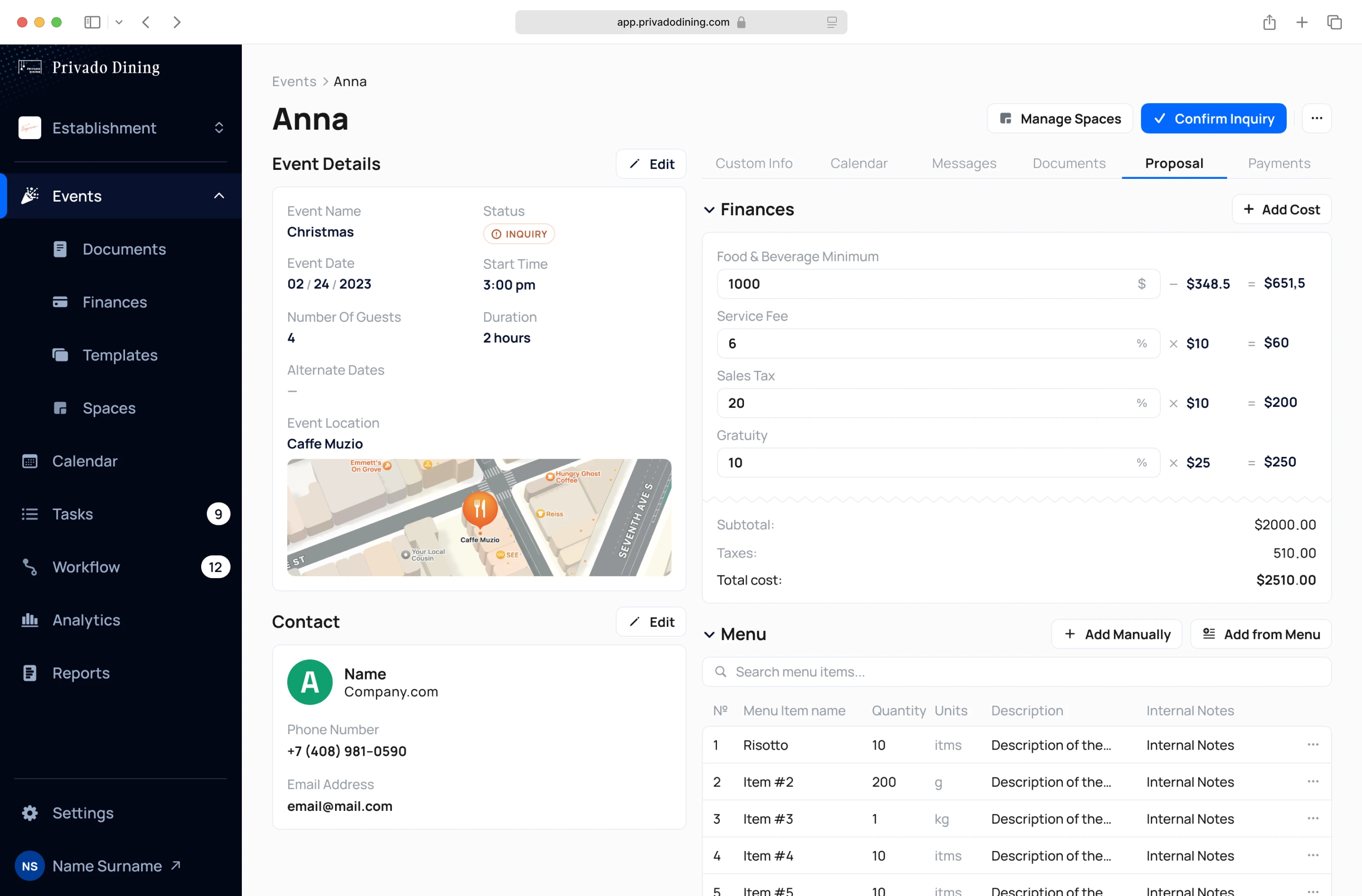Switch to the Payments tab
The image size is (1362, 896).
tap(1279, 163)
